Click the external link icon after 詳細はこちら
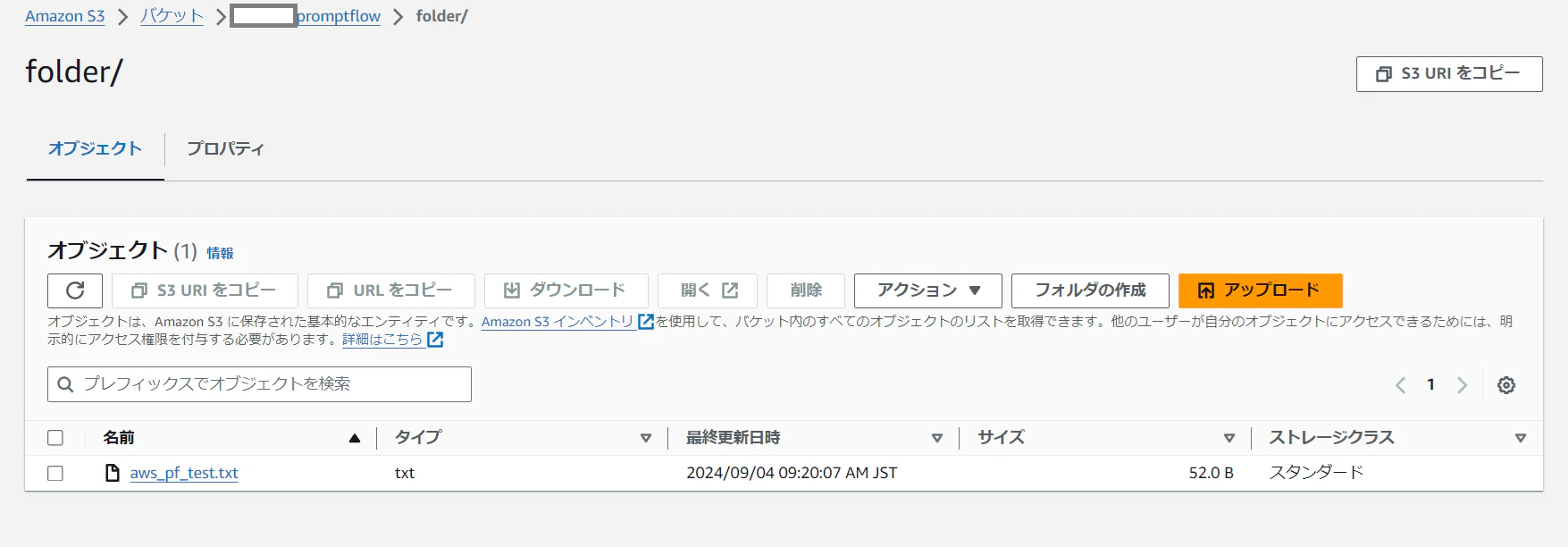 [435, 340]
